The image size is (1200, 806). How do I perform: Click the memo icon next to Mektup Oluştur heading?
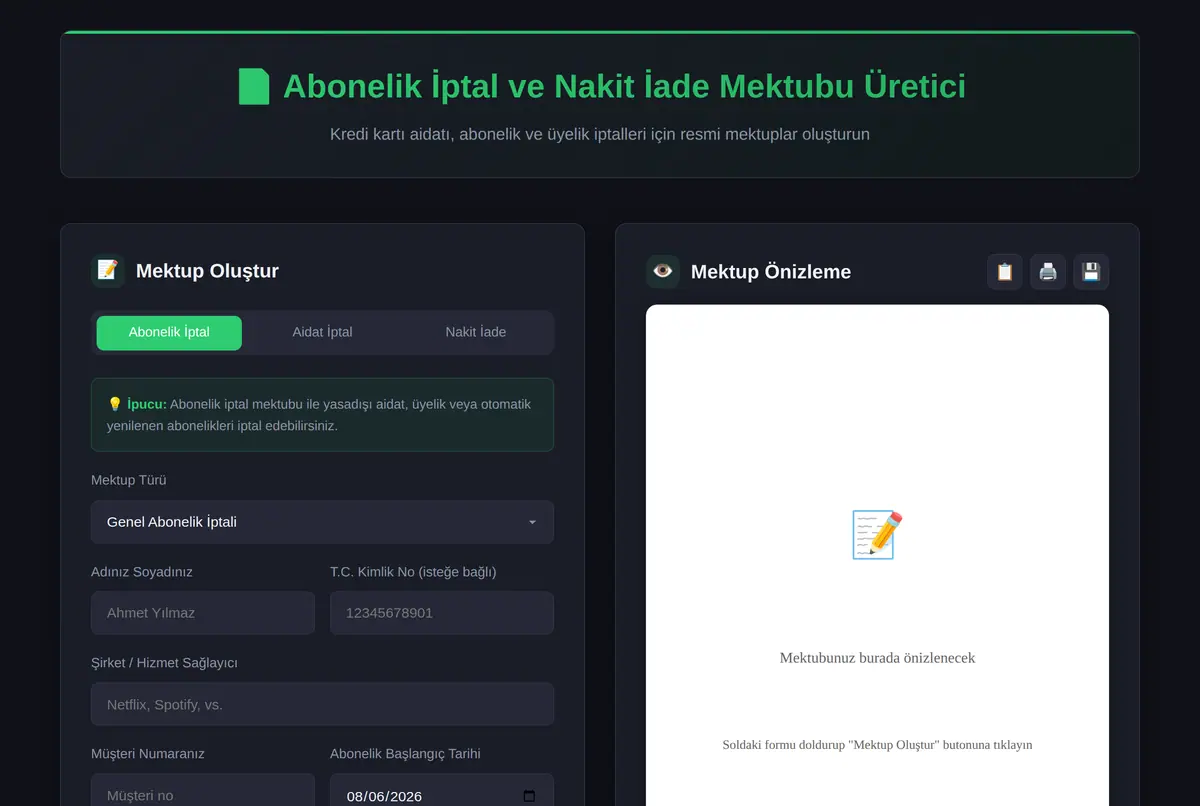pos(108,270)
